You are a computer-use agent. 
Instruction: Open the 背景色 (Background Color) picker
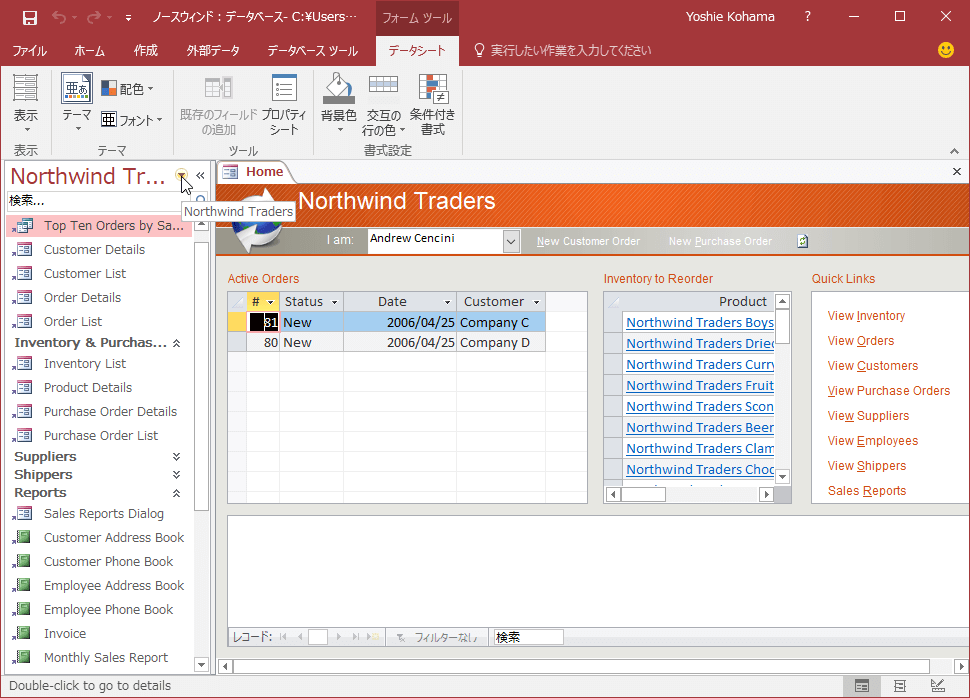pos(339,103)
